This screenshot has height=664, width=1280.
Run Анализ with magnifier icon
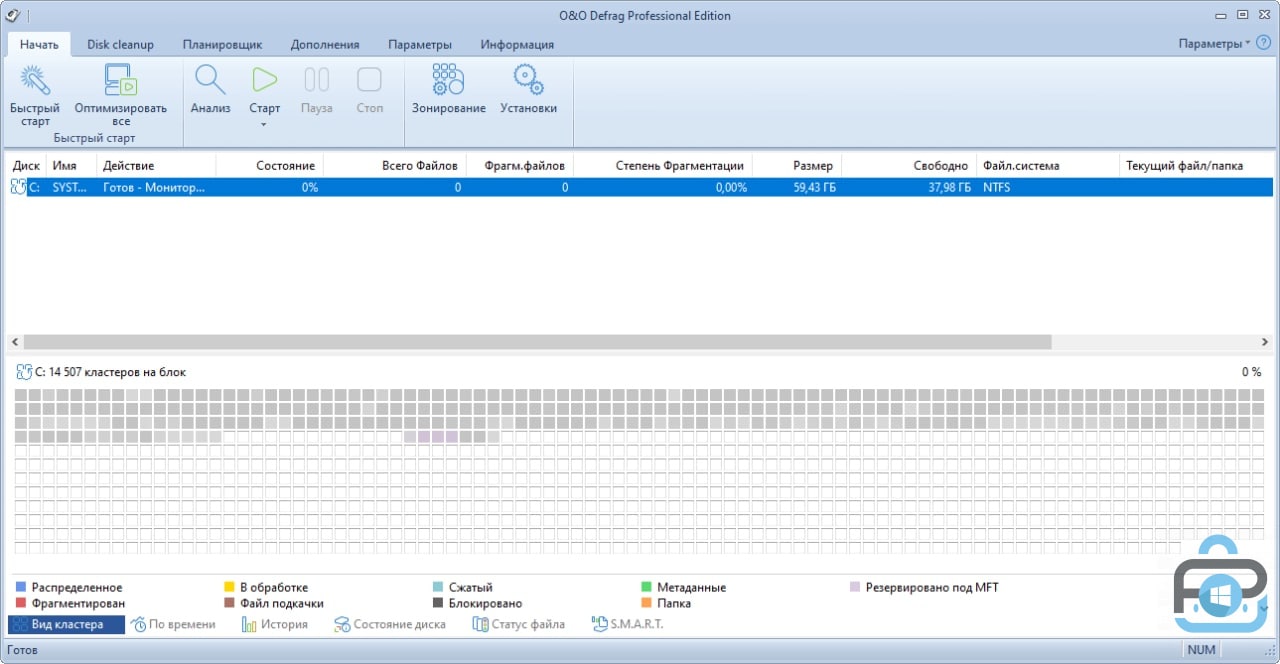pyautogui.click(x=210, y=80)
